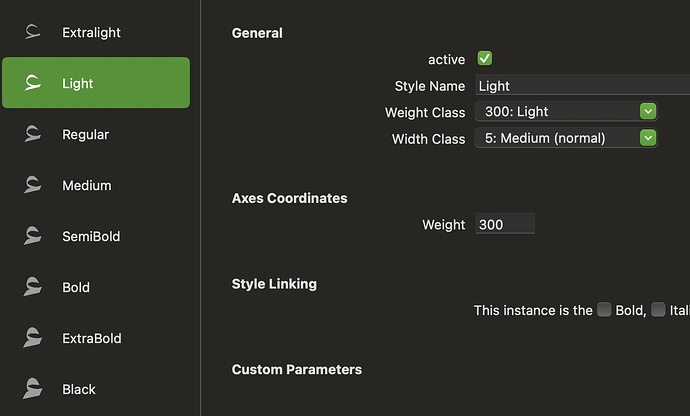Click the Style Name text field
690x416 pixels.
(x=583, y=85)
